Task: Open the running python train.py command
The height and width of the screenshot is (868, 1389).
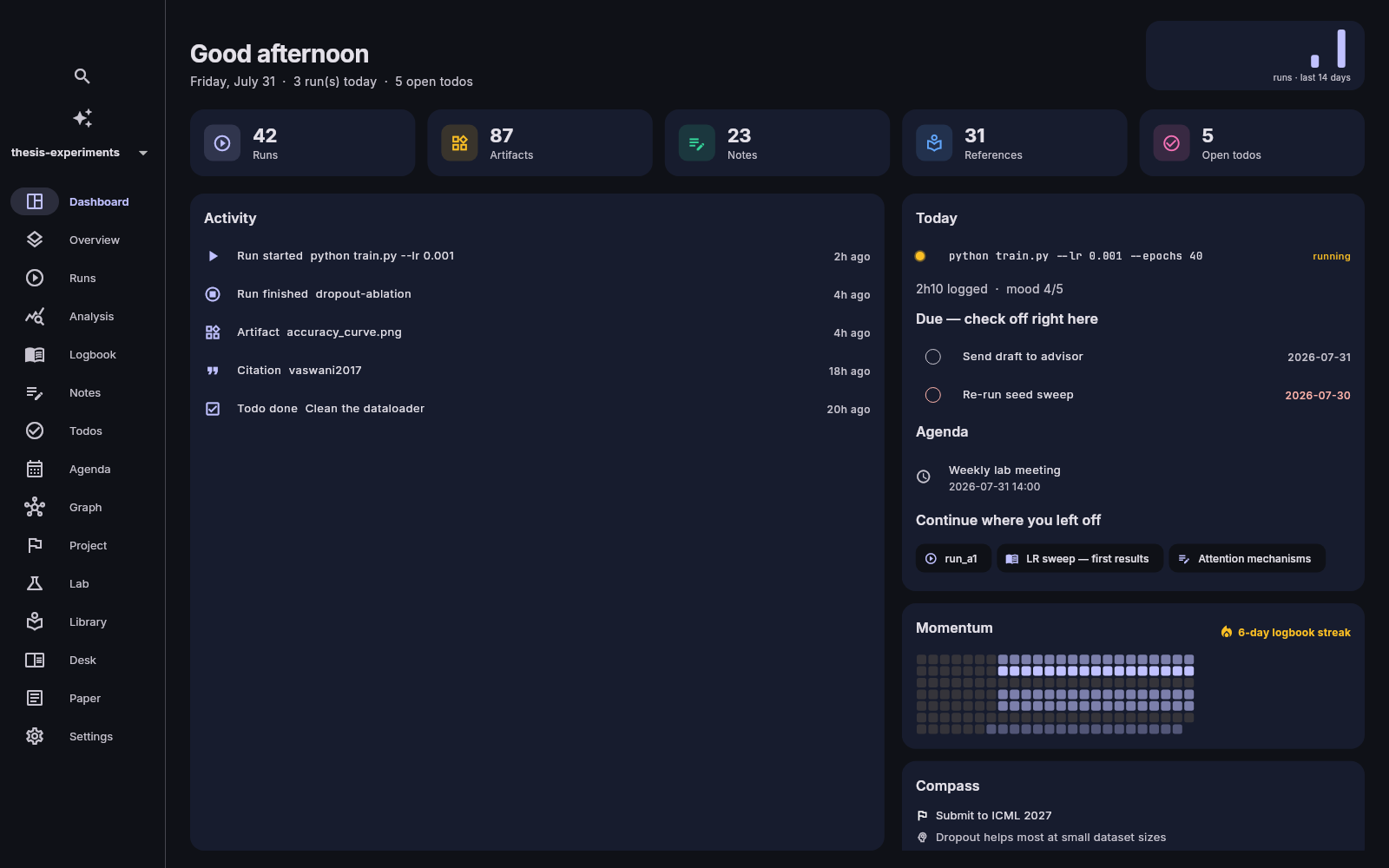Action: tap(1076, 256)
